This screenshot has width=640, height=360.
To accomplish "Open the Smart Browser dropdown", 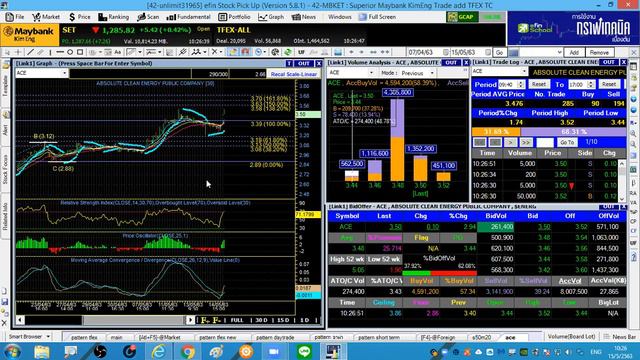I will pos(48,337).
